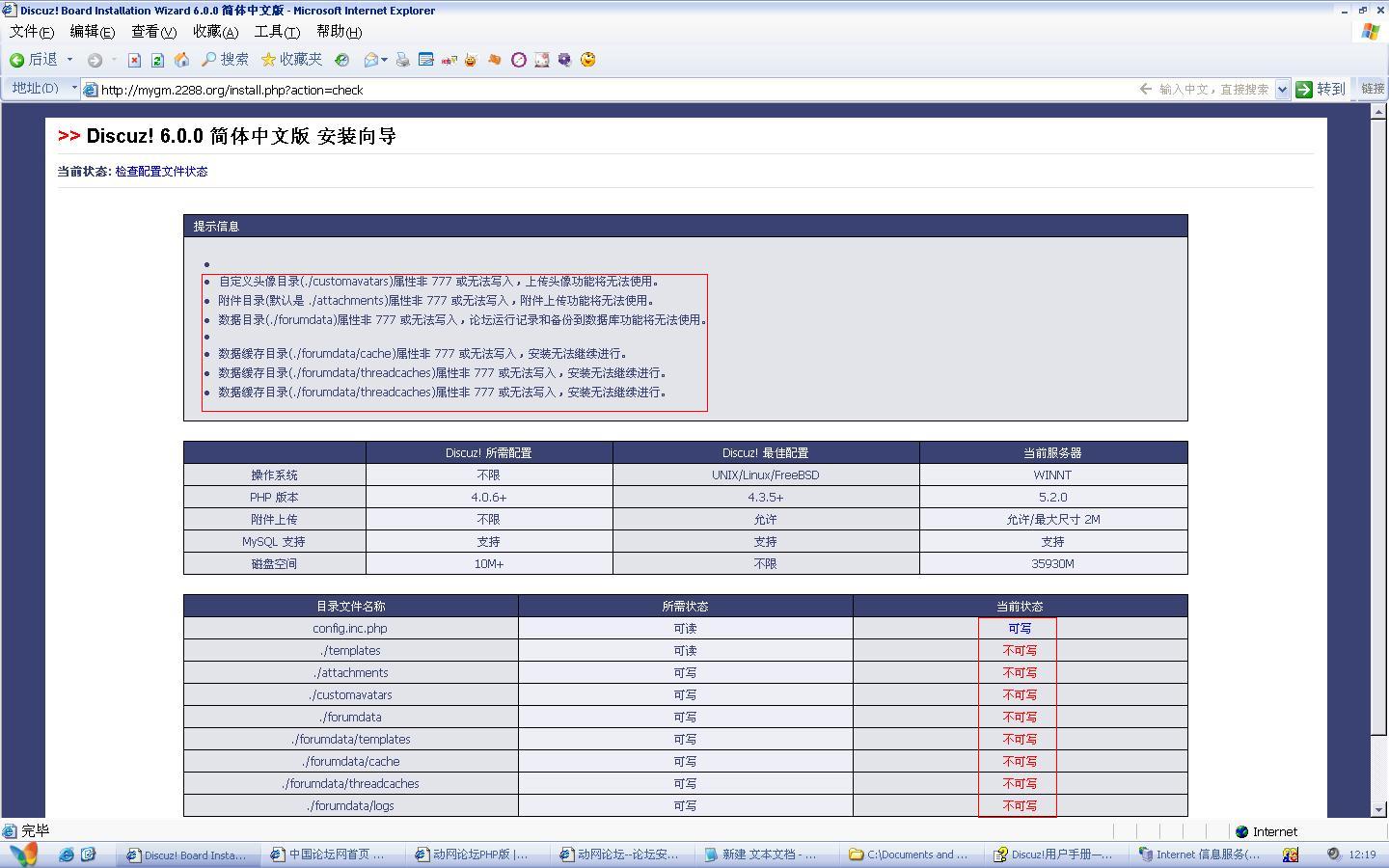This screenshot has width=1389, height=868.
Task: Open the View (查看) menu
Action: pyautogui.click(x=154, y=32)
